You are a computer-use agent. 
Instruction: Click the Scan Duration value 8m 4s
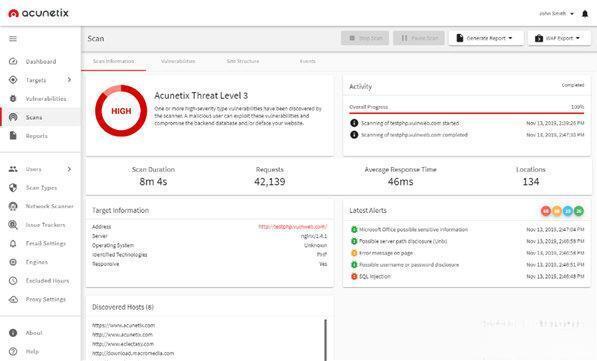point(153,182)
